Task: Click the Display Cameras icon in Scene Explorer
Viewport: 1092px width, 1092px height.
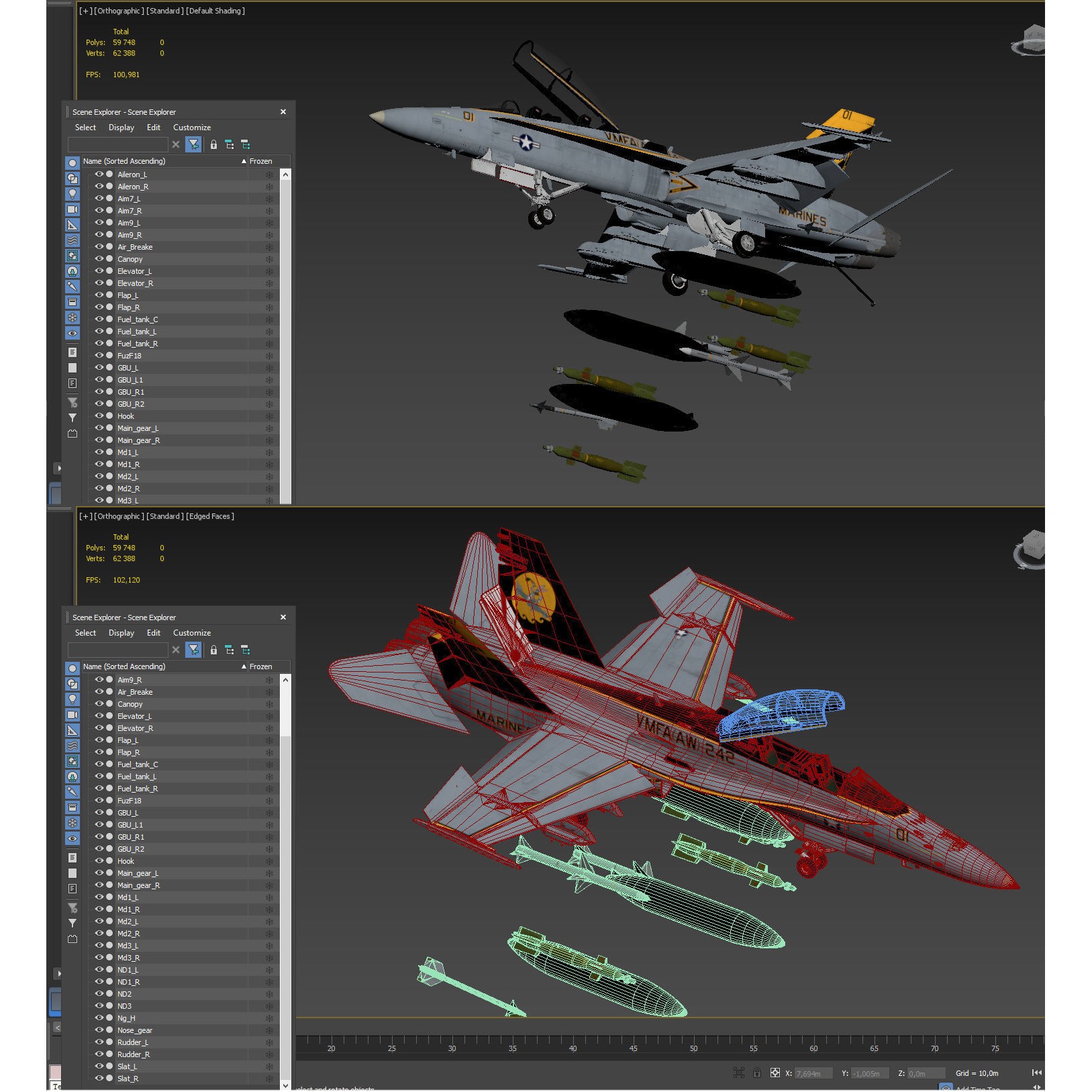Action: click(x=72, y=209)
